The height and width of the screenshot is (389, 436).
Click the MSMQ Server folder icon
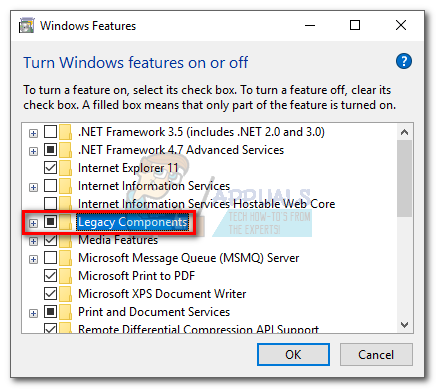[x=65, y=258]
